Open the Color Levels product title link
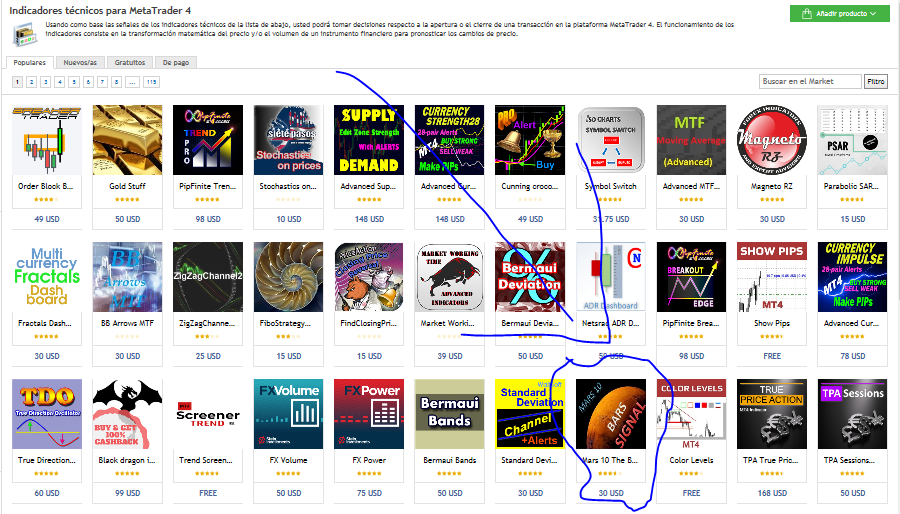This screenshot has height=514, width=900. (x=691, y=460)
